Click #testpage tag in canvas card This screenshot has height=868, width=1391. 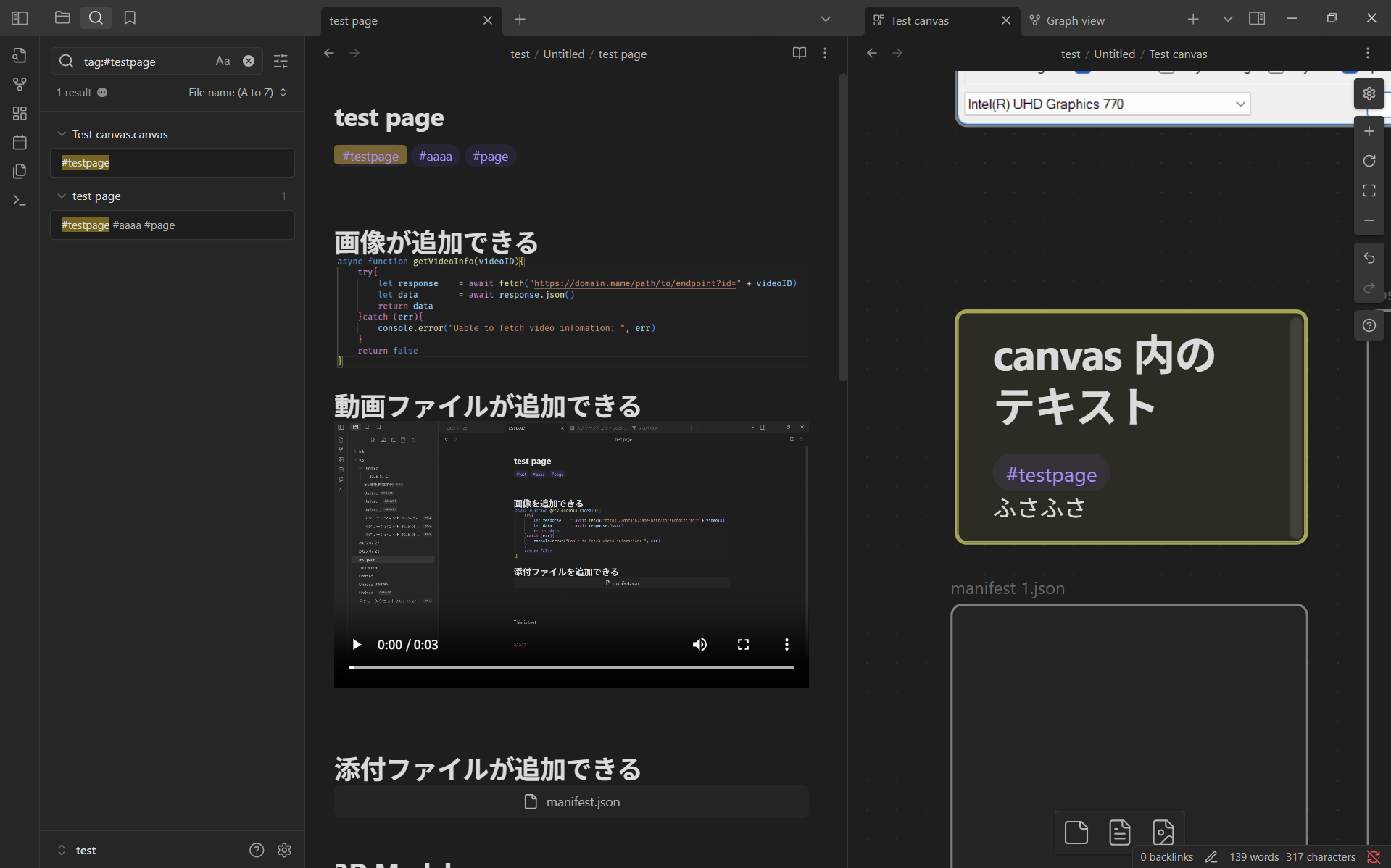1051,475
